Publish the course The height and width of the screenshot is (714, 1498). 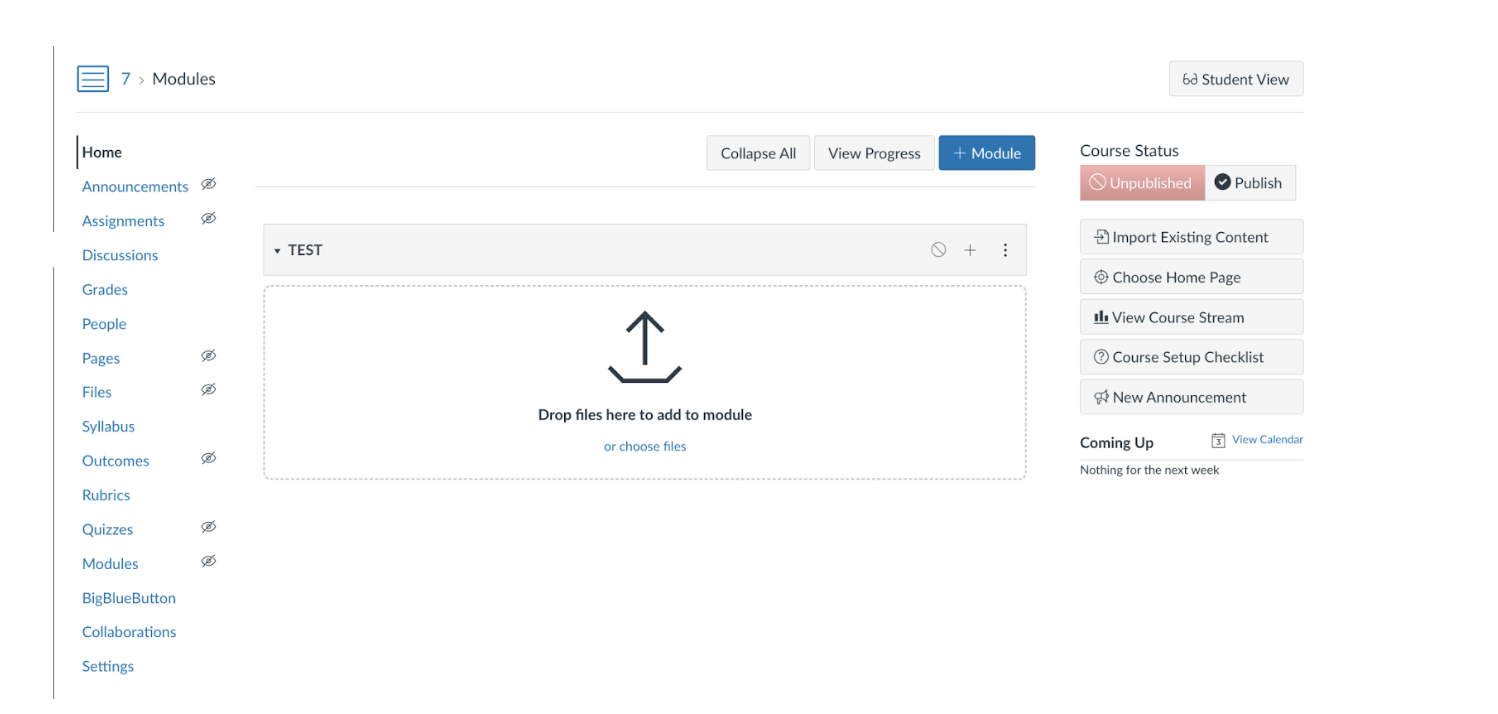point(1250,183)
